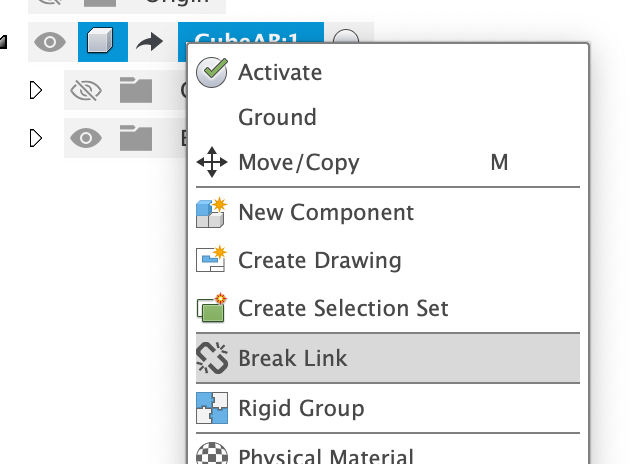The height and width of the screenshot is (464, 632).
Task: Click the Create Drawing icon
Action: coord(212,260)
